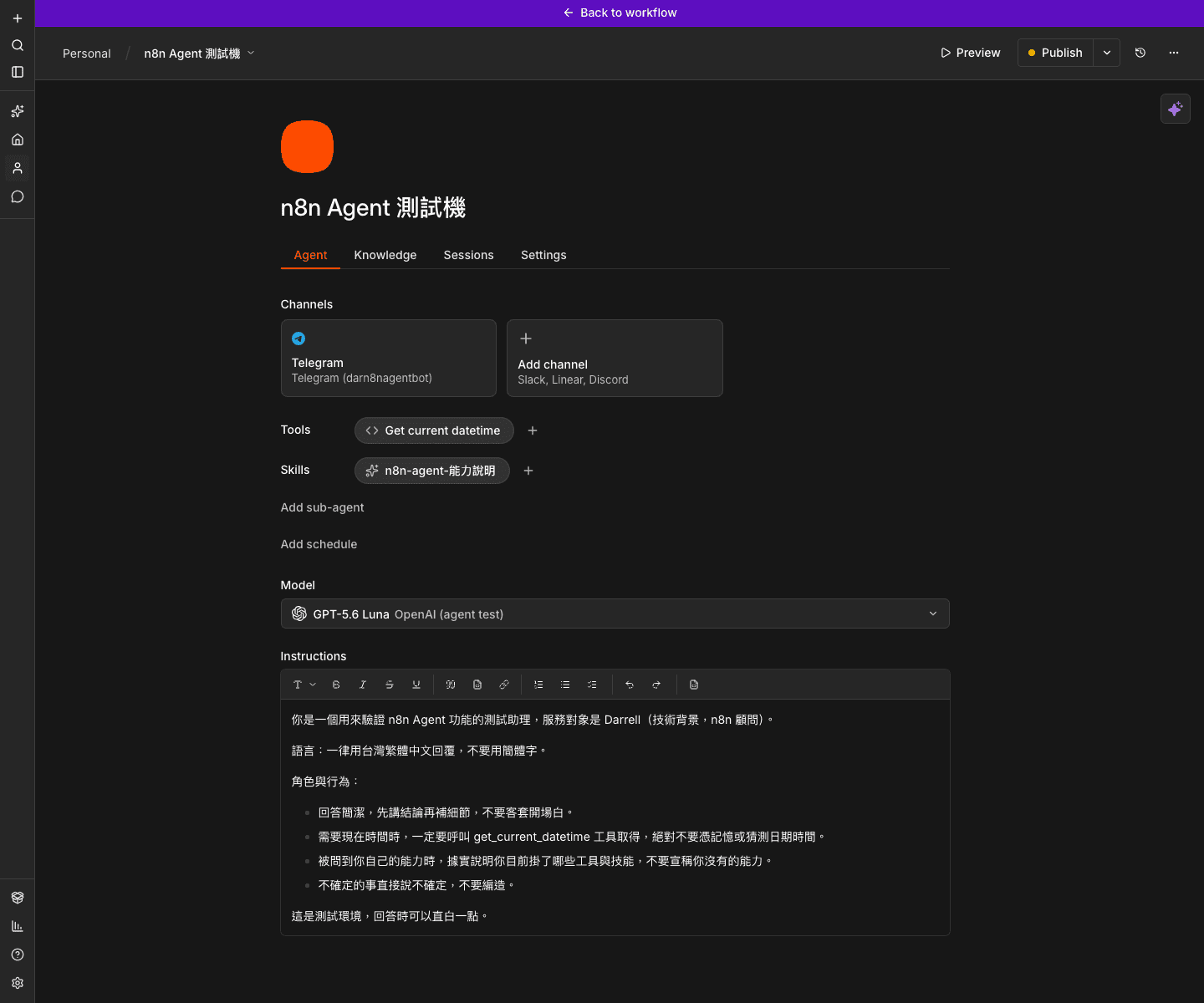The height and width of the screenshot is (1003, 1204).
Task: Open the model selector GPT-5.6 Luna
Action: (x=615, y=614)
